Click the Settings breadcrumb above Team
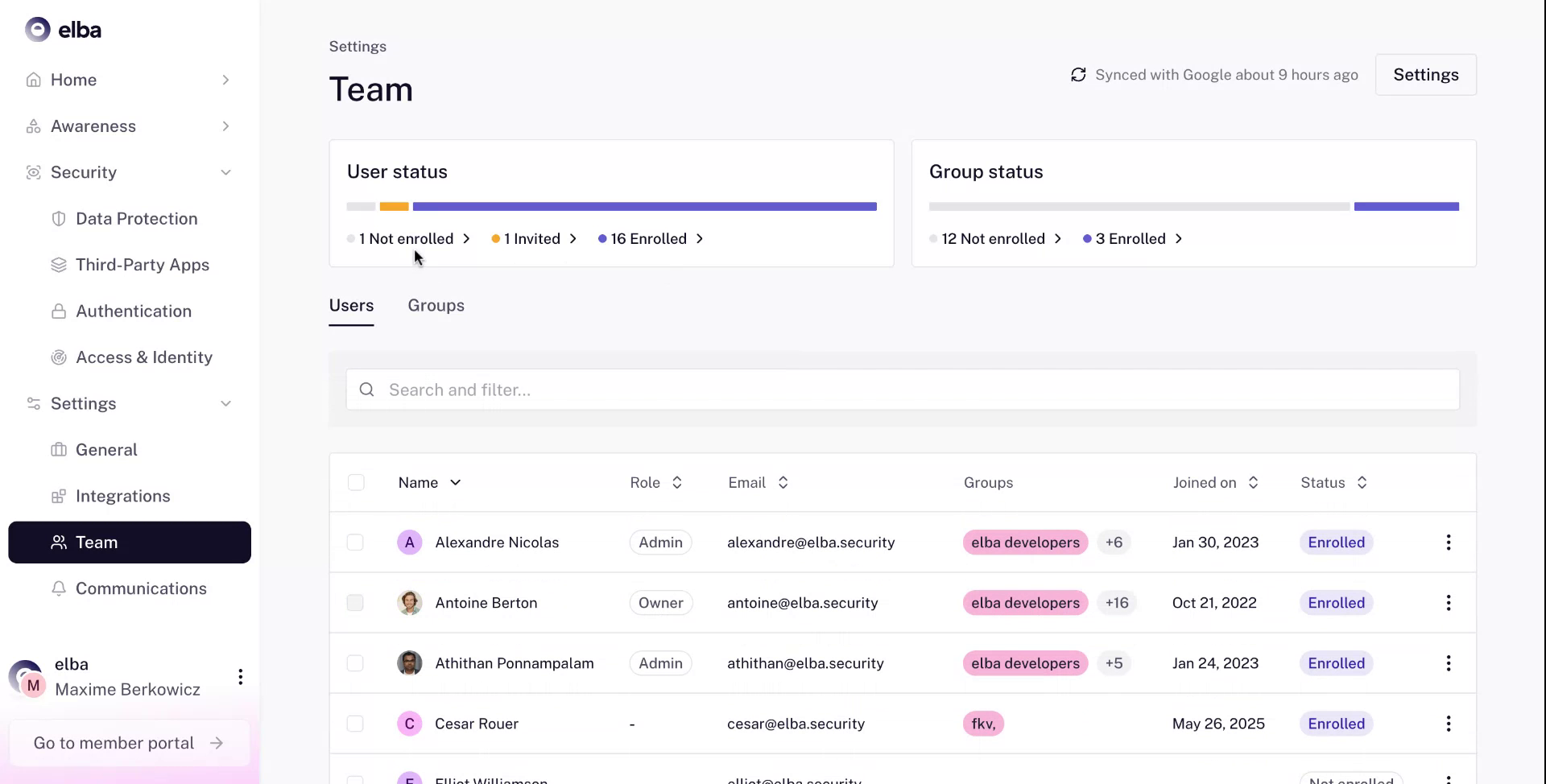This screenshot has width=1546, height=784. tap(358, 47)
